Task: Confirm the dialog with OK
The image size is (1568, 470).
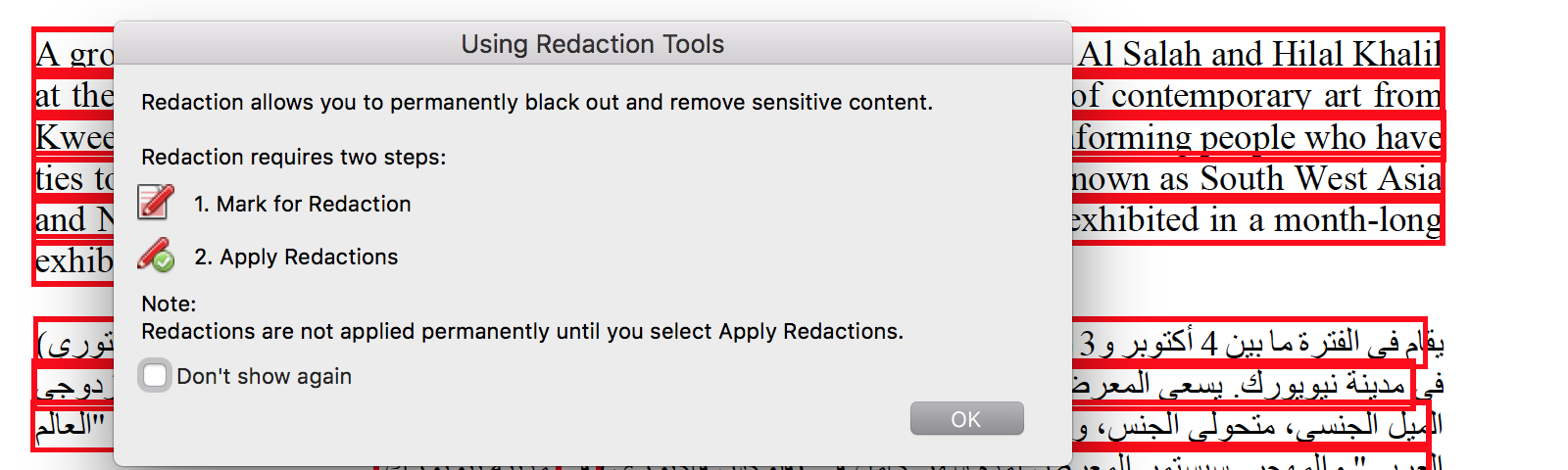Action: click(x=966, y=419)
